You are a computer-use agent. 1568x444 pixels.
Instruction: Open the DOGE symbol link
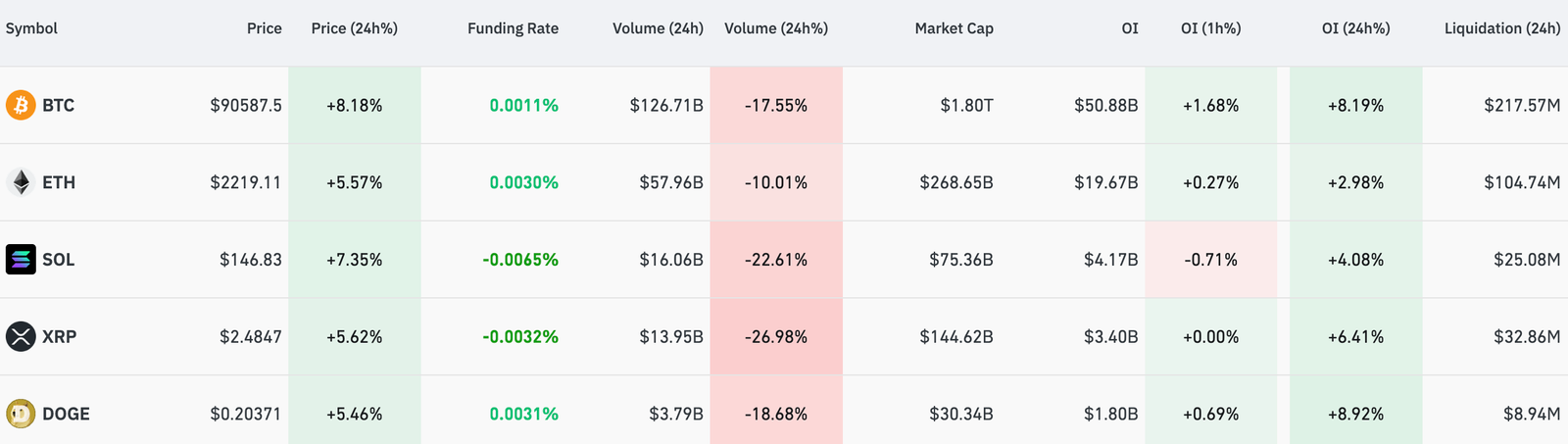click(66, 414)
